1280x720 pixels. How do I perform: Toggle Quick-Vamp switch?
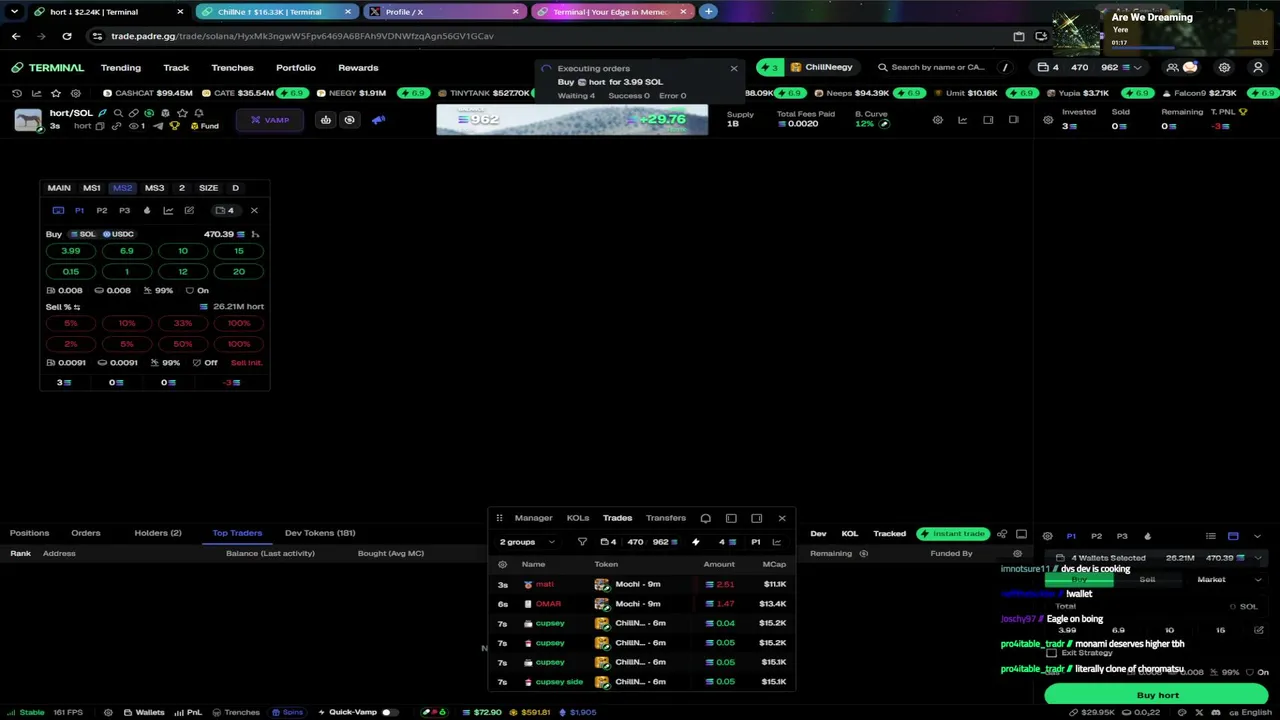[390, 712]
